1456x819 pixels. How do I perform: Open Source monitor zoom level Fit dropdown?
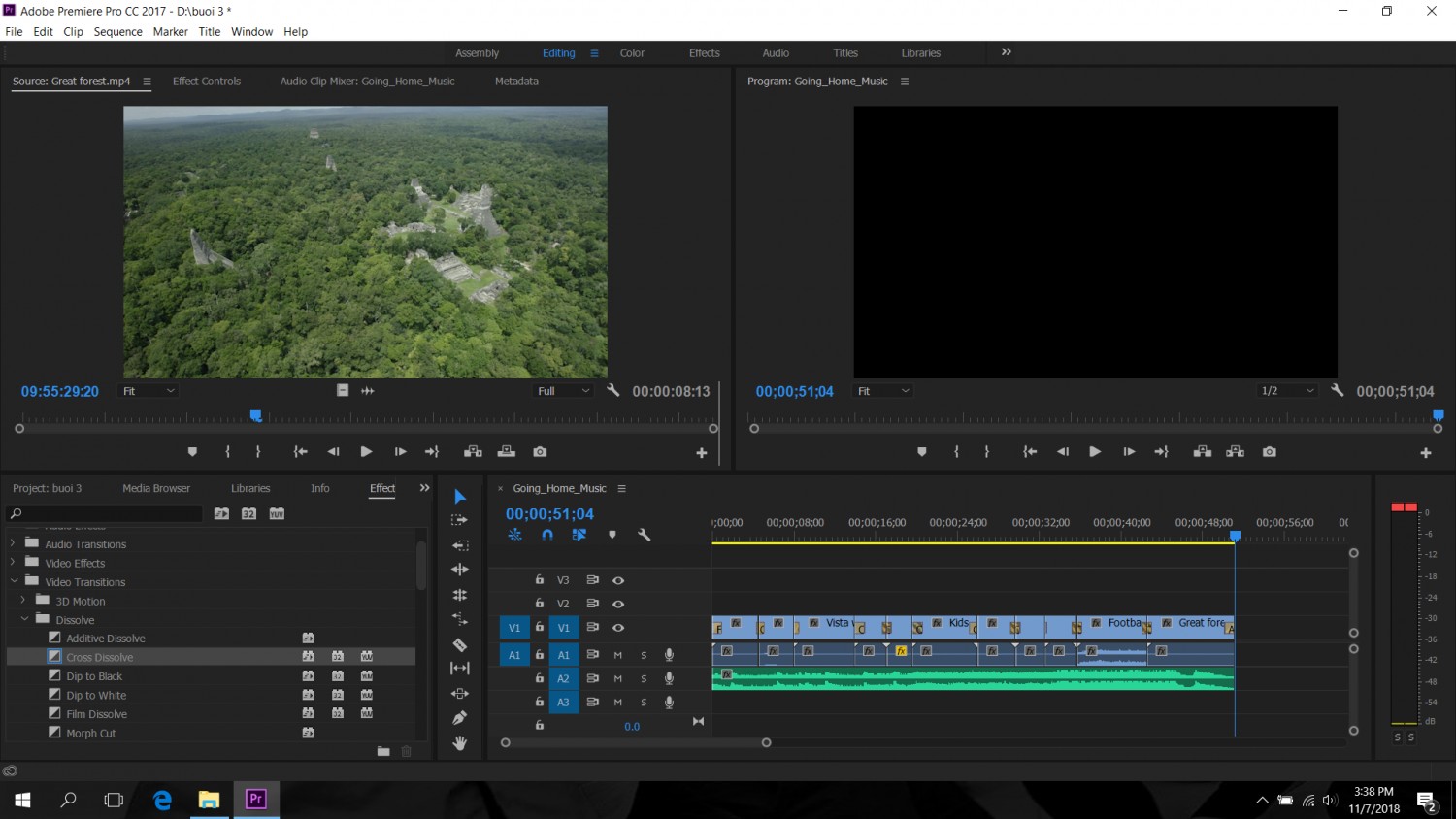point(149,391)
